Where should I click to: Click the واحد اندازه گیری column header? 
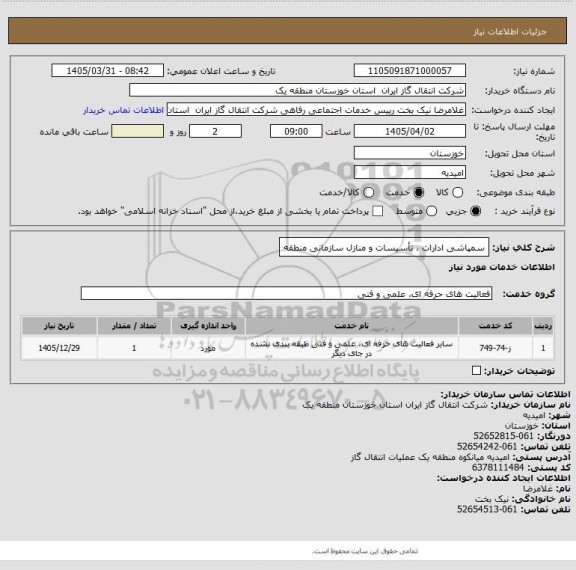point(208,326)
